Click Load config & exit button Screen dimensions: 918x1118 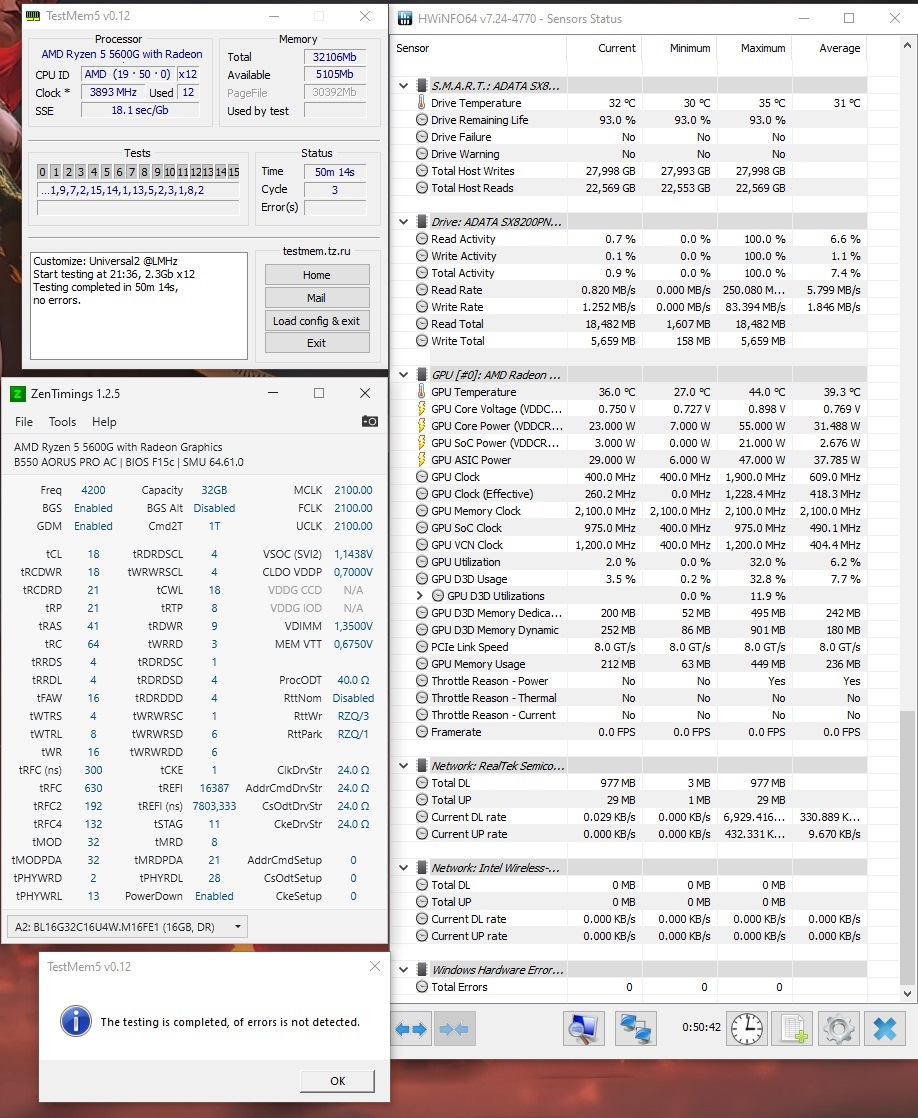(317, 321)
